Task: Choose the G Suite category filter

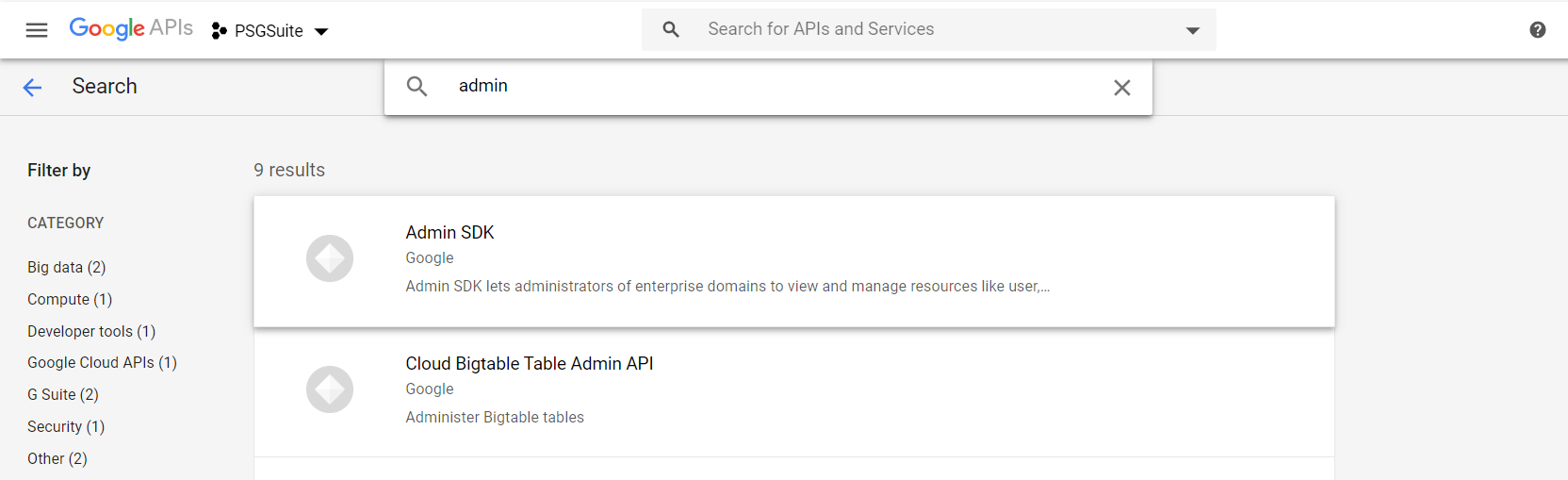Action: point(63,395)
